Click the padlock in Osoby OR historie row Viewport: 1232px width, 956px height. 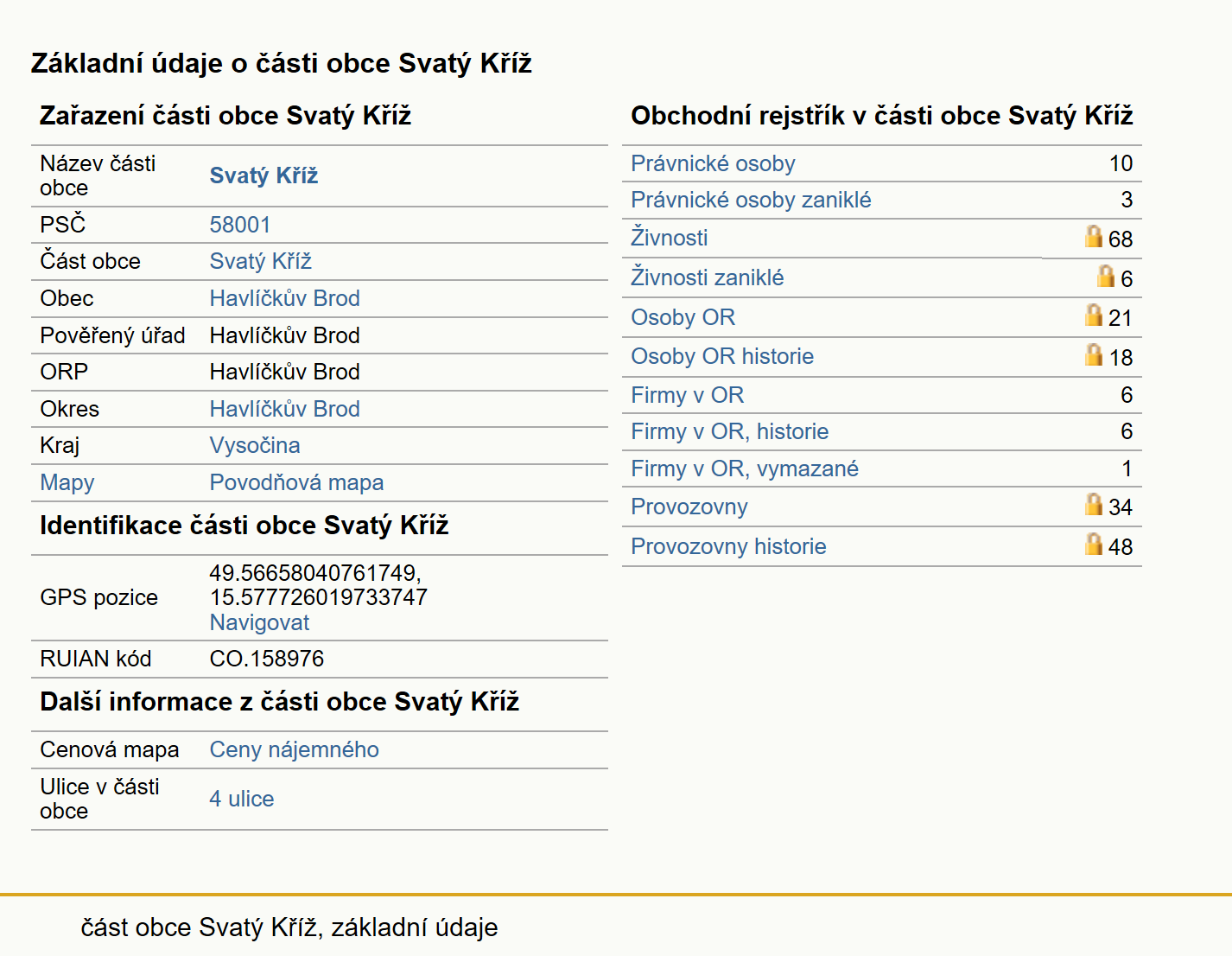[1094, 354]
